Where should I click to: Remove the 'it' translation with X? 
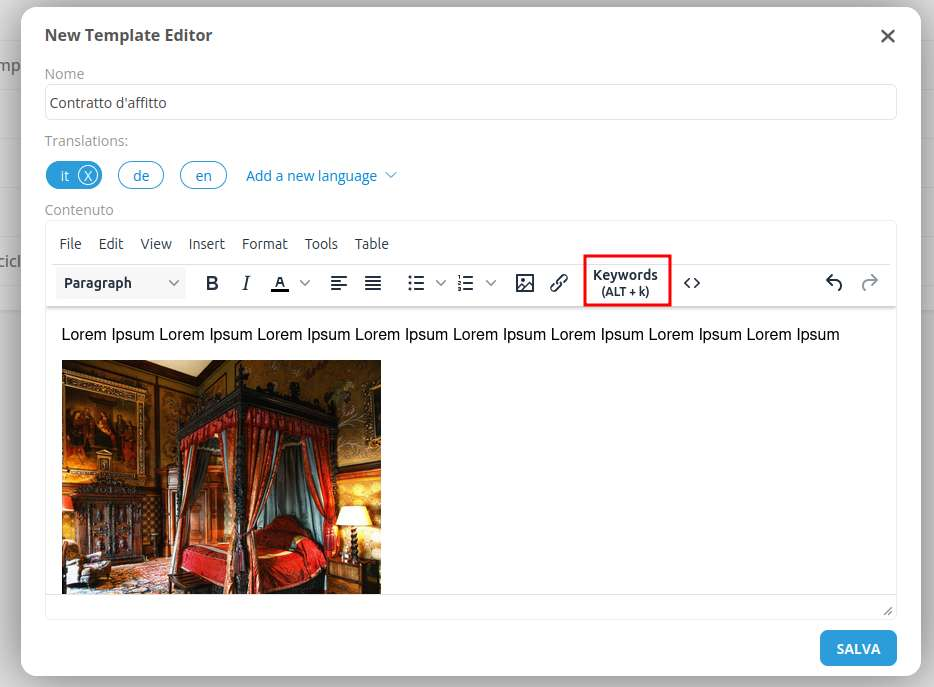click(88, 176)
